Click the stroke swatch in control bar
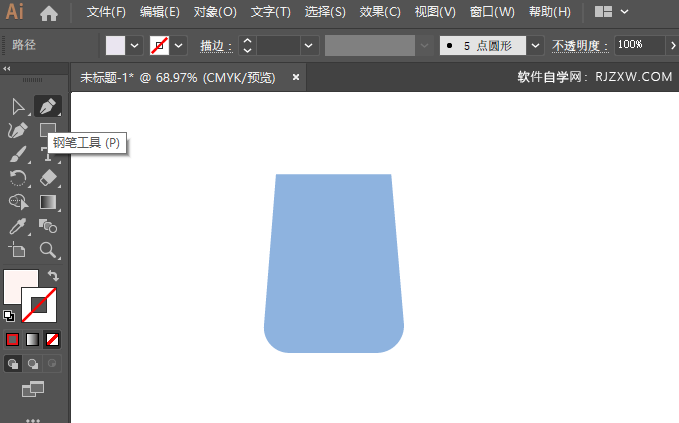679x423 pixels. tap(159, 45)
